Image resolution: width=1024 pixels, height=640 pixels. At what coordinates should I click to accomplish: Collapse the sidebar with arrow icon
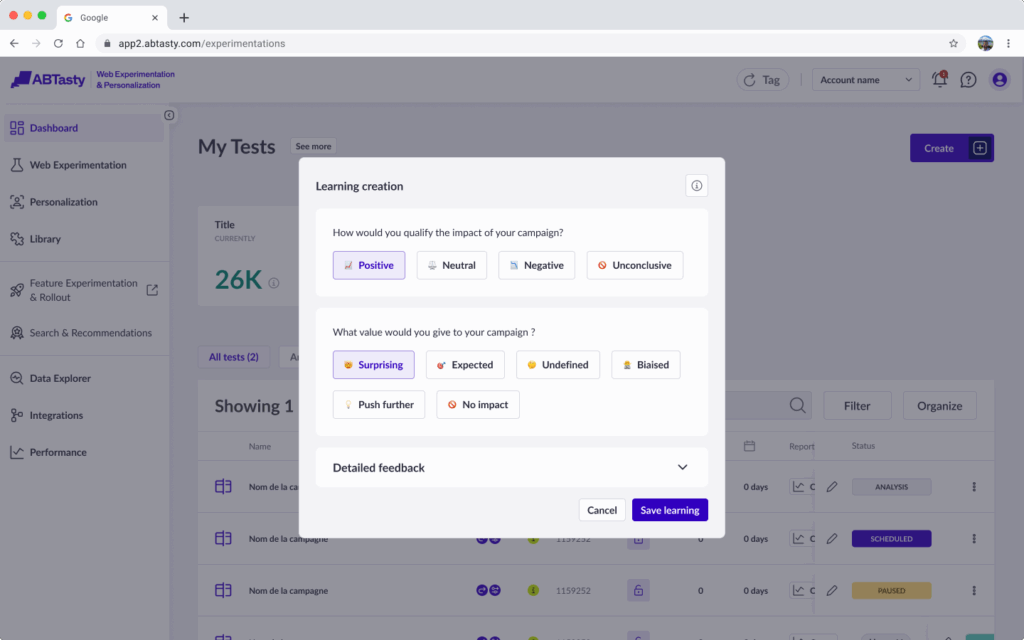(169, 115)
